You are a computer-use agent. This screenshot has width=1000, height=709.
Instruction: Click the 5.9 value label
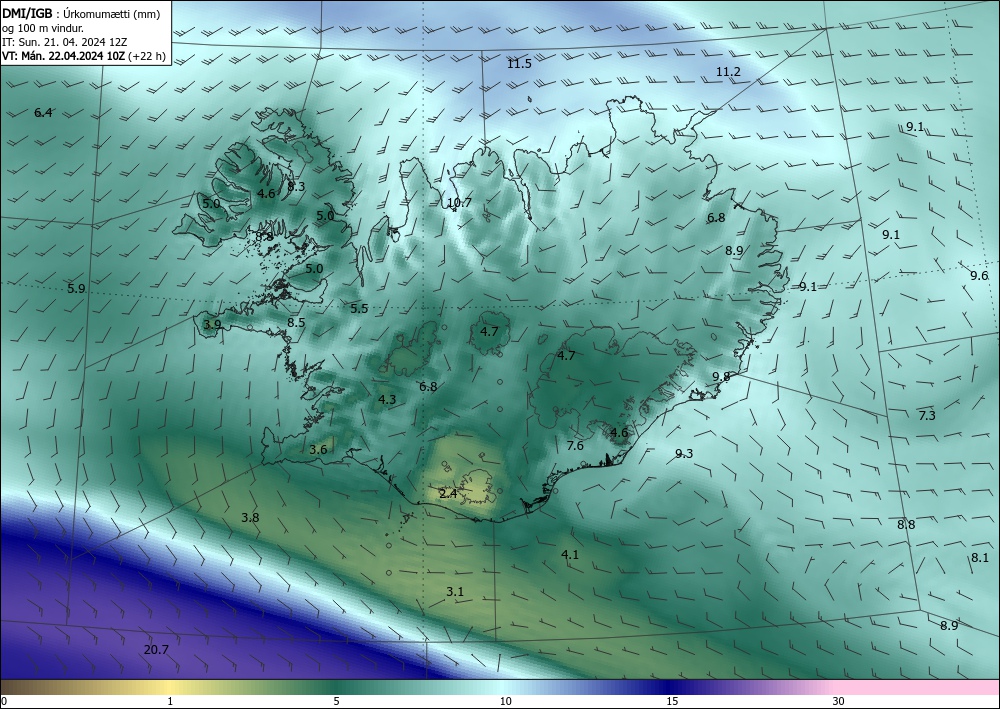(x=76, y=289)
